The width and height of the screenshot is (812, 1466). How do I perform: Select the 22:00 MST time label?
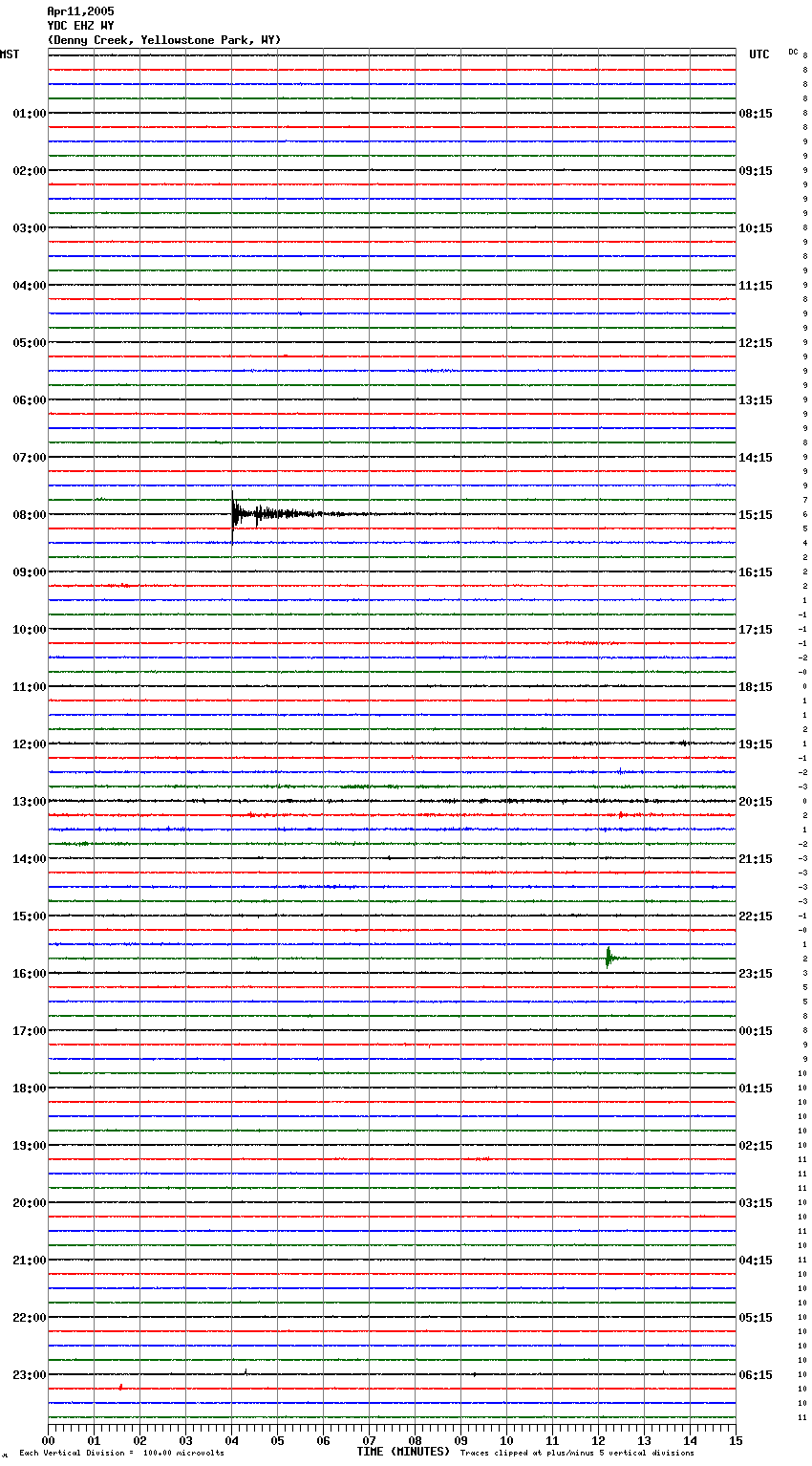(x=29, y=1318)
